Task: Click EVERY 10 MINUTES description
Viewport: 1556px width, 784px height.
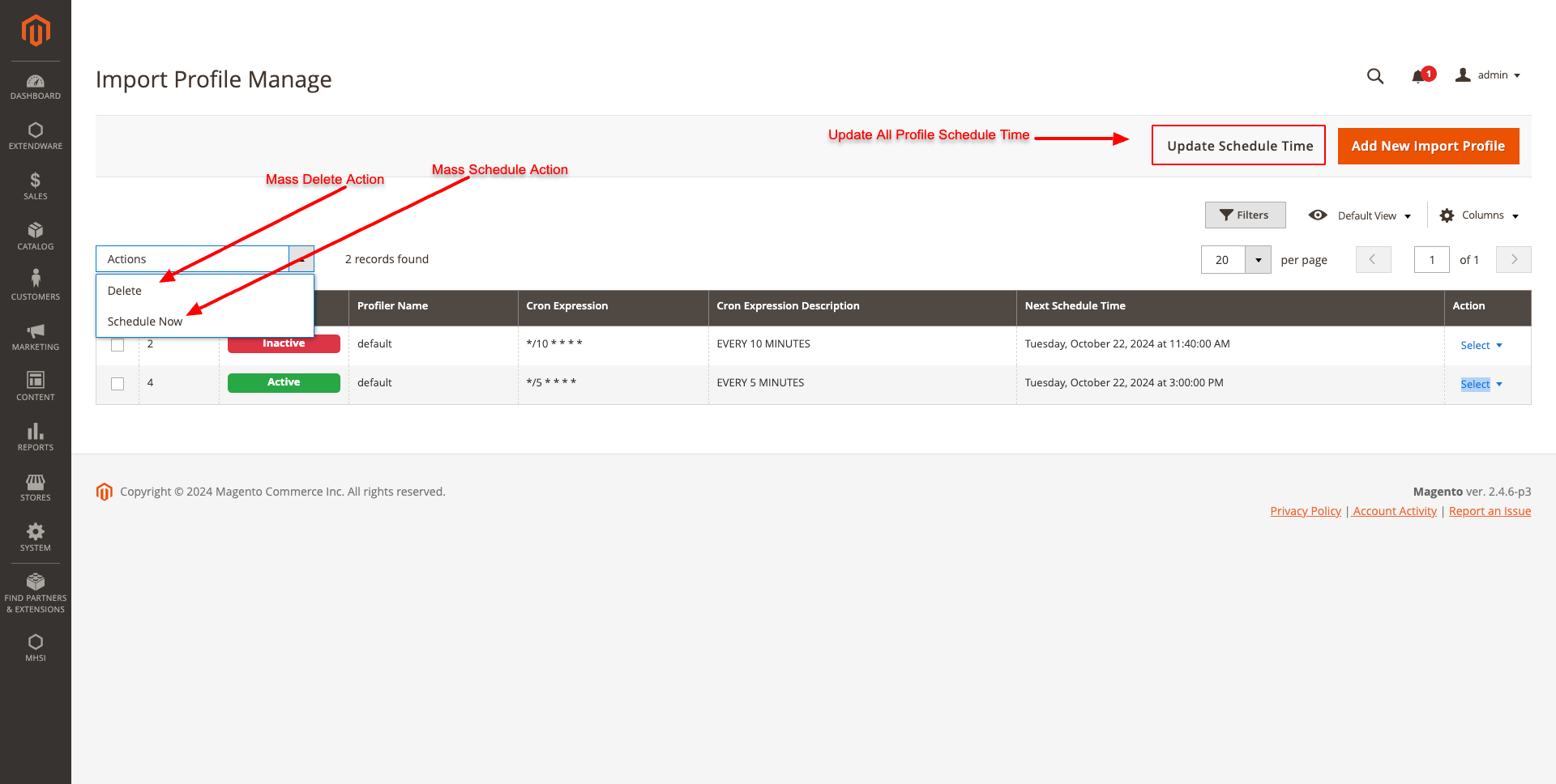Action: point(763,344)
